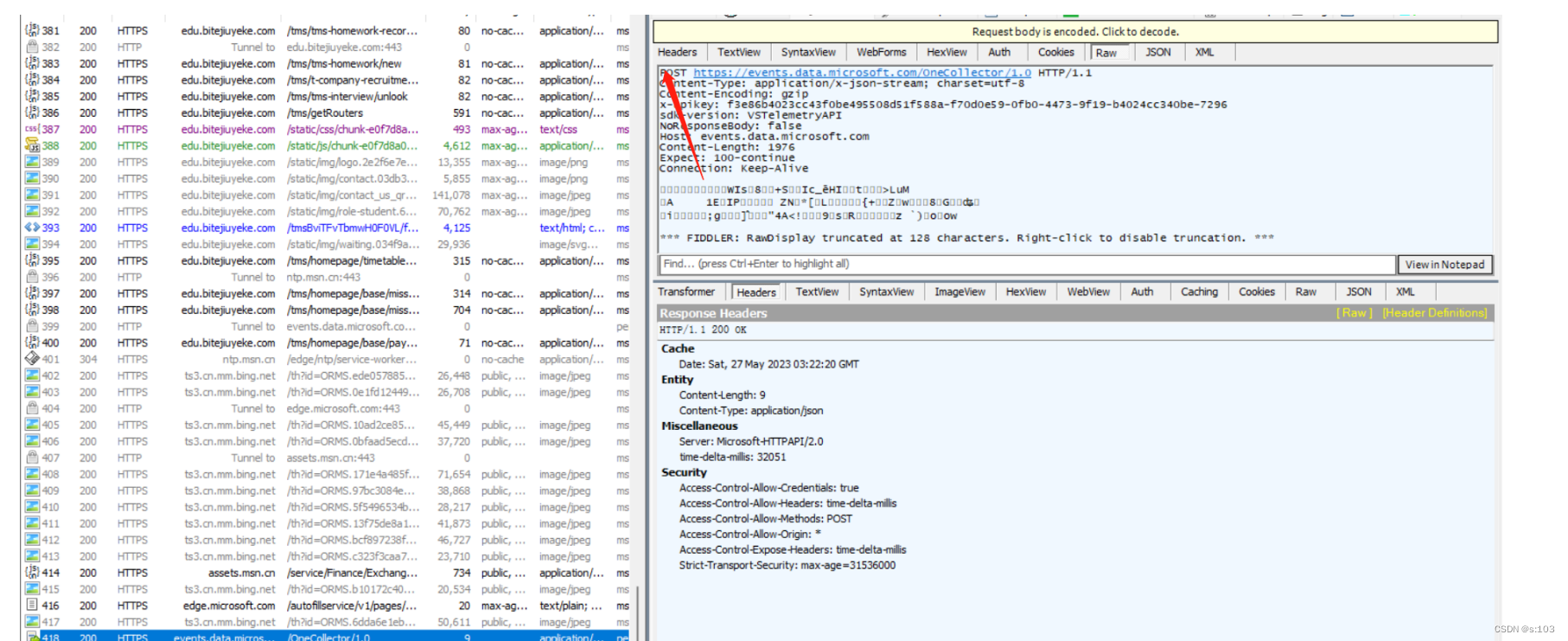This screenshot has width=1568, height=641.
Task: Click the CSS icon of session 387
Action: tap(32, 129)
